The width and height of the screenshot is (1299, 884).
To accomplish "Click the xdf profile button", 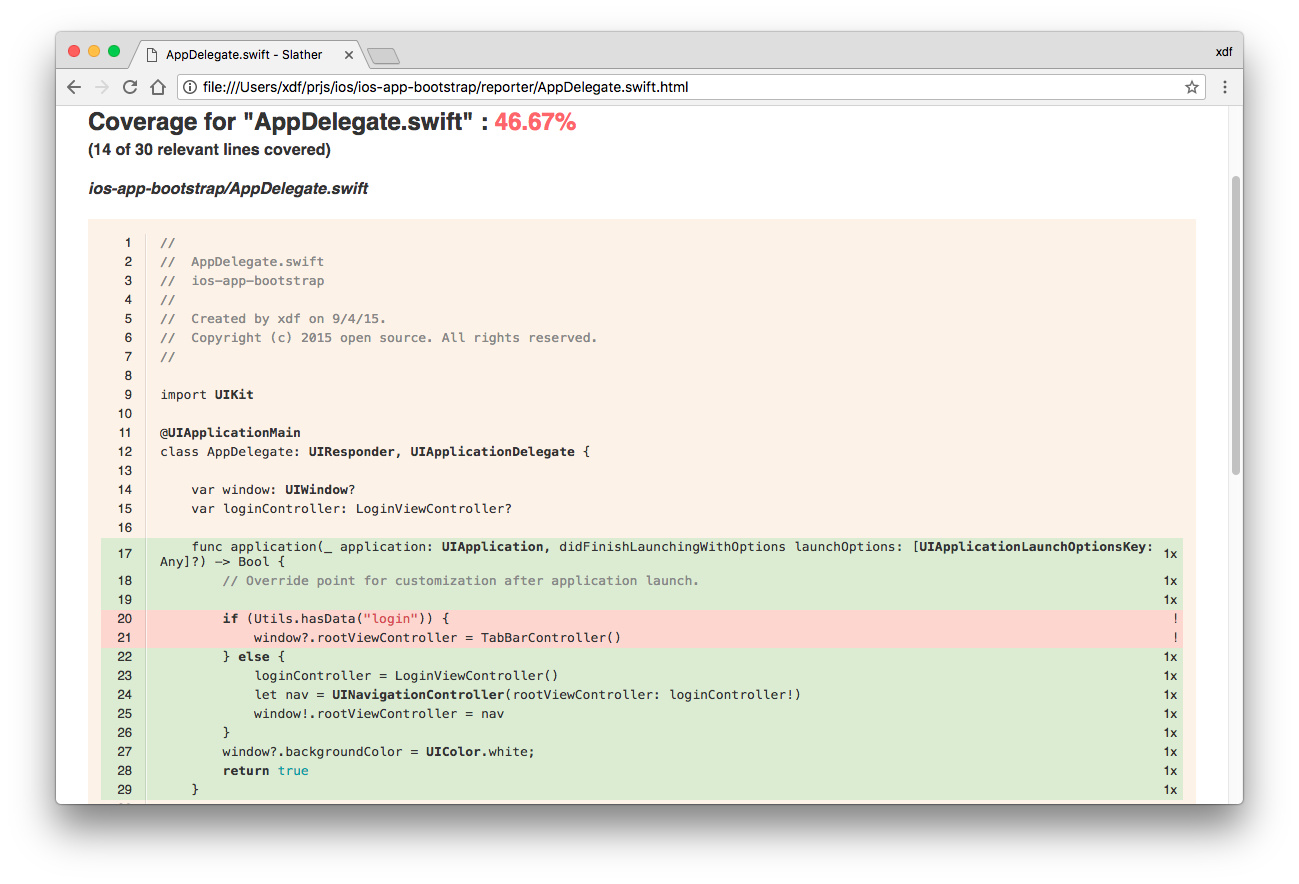I will [1223, 52].
